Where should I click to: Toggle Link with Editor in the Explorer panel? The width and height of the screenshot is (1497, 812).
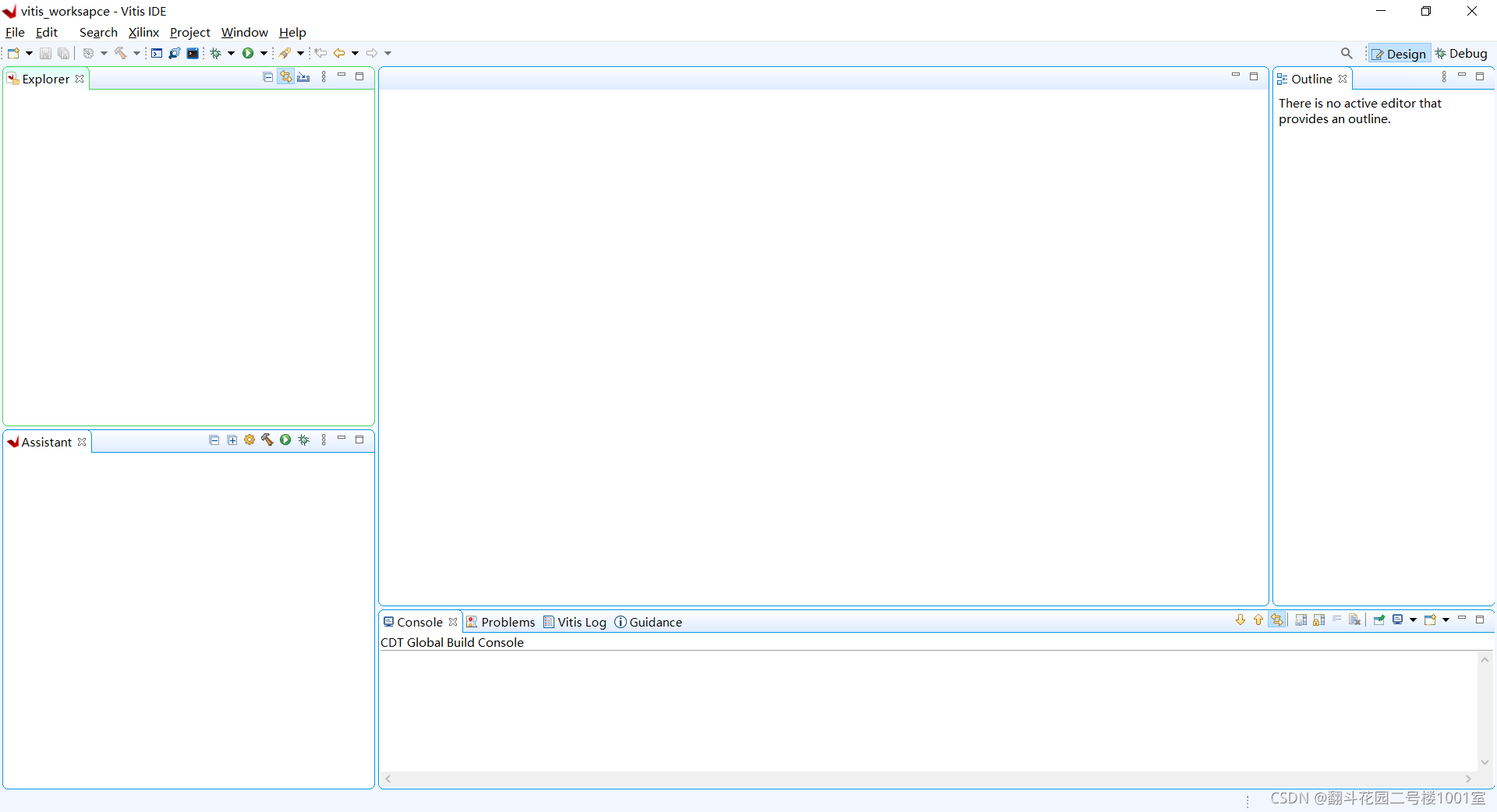click(x=286, y=76)
